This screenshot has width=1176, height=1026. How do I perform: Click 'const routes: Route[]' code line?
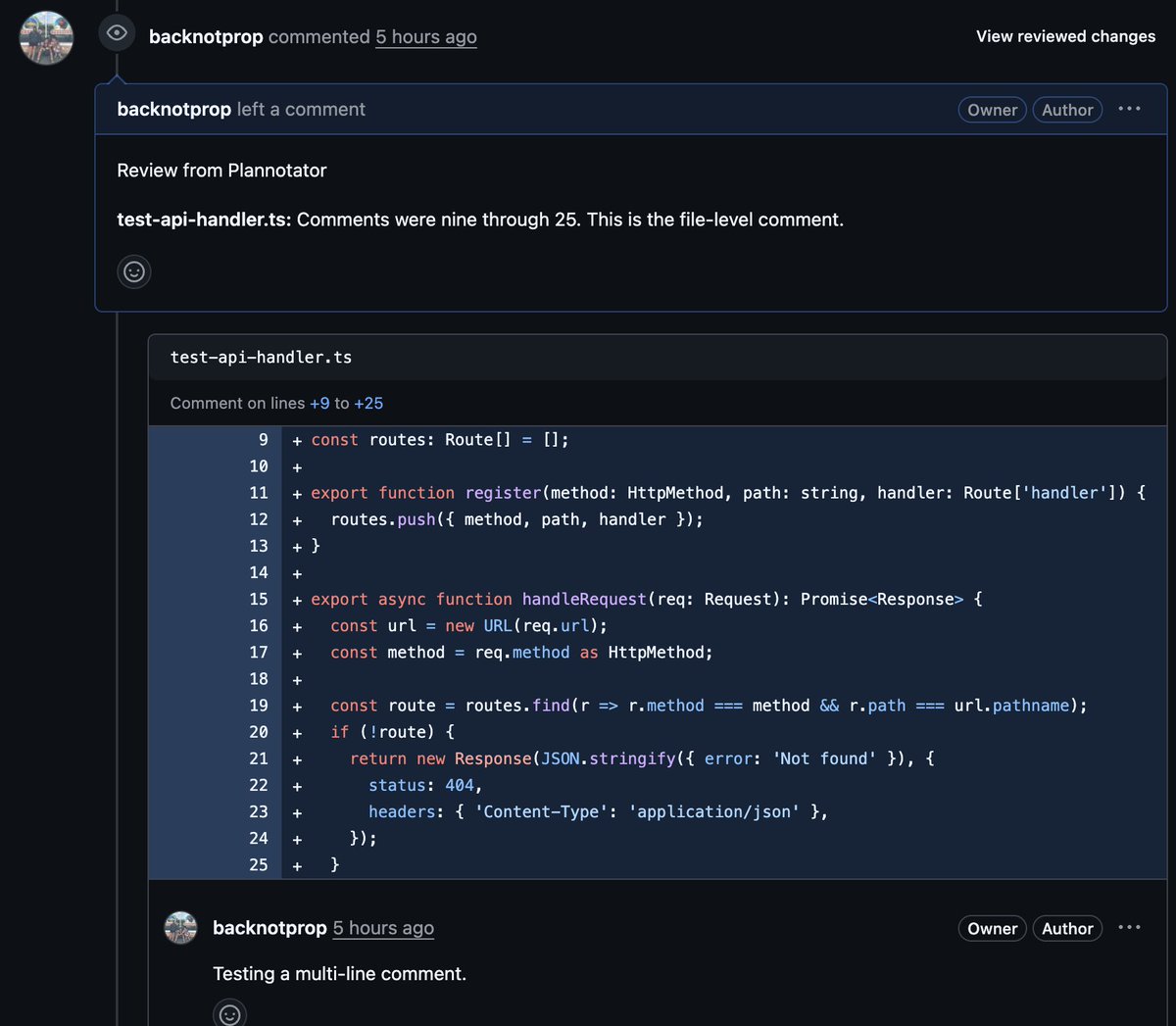coord(440,440)
